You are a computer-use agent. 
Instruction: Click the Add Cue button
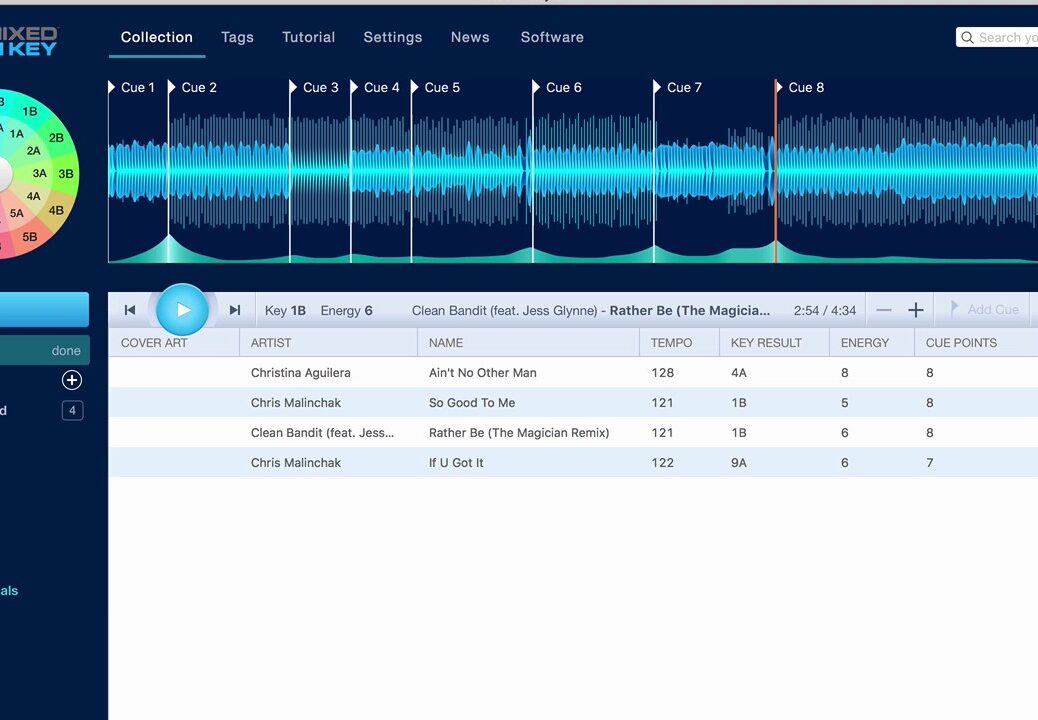click(984, 309)
